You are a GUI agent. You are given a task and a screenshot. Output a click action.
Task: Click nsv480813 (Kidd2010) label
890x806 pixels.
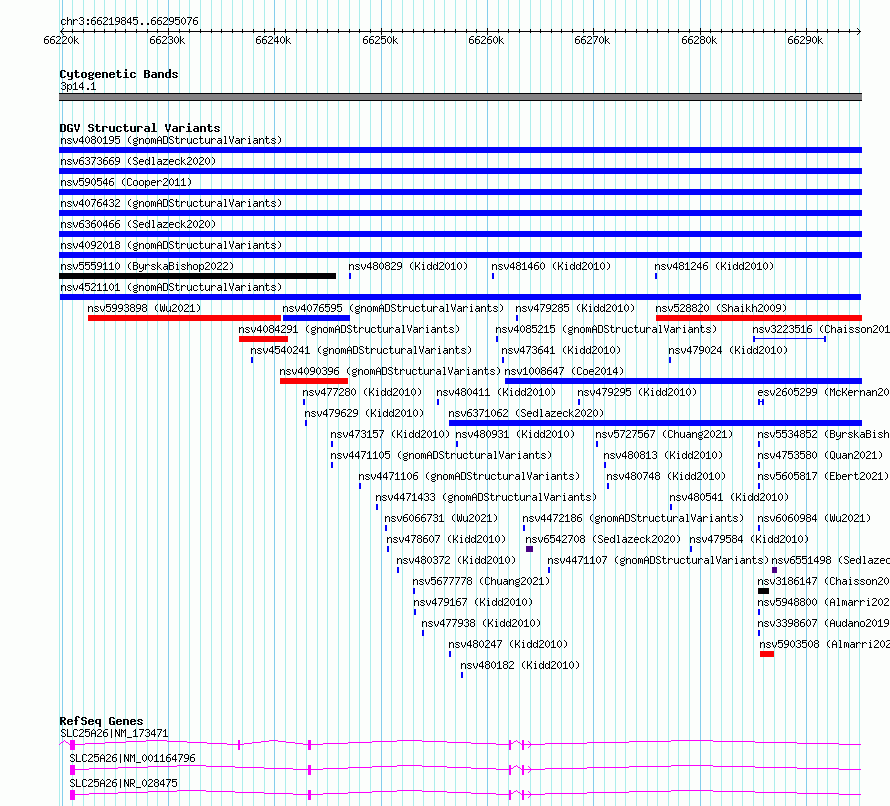pos(664,455)
